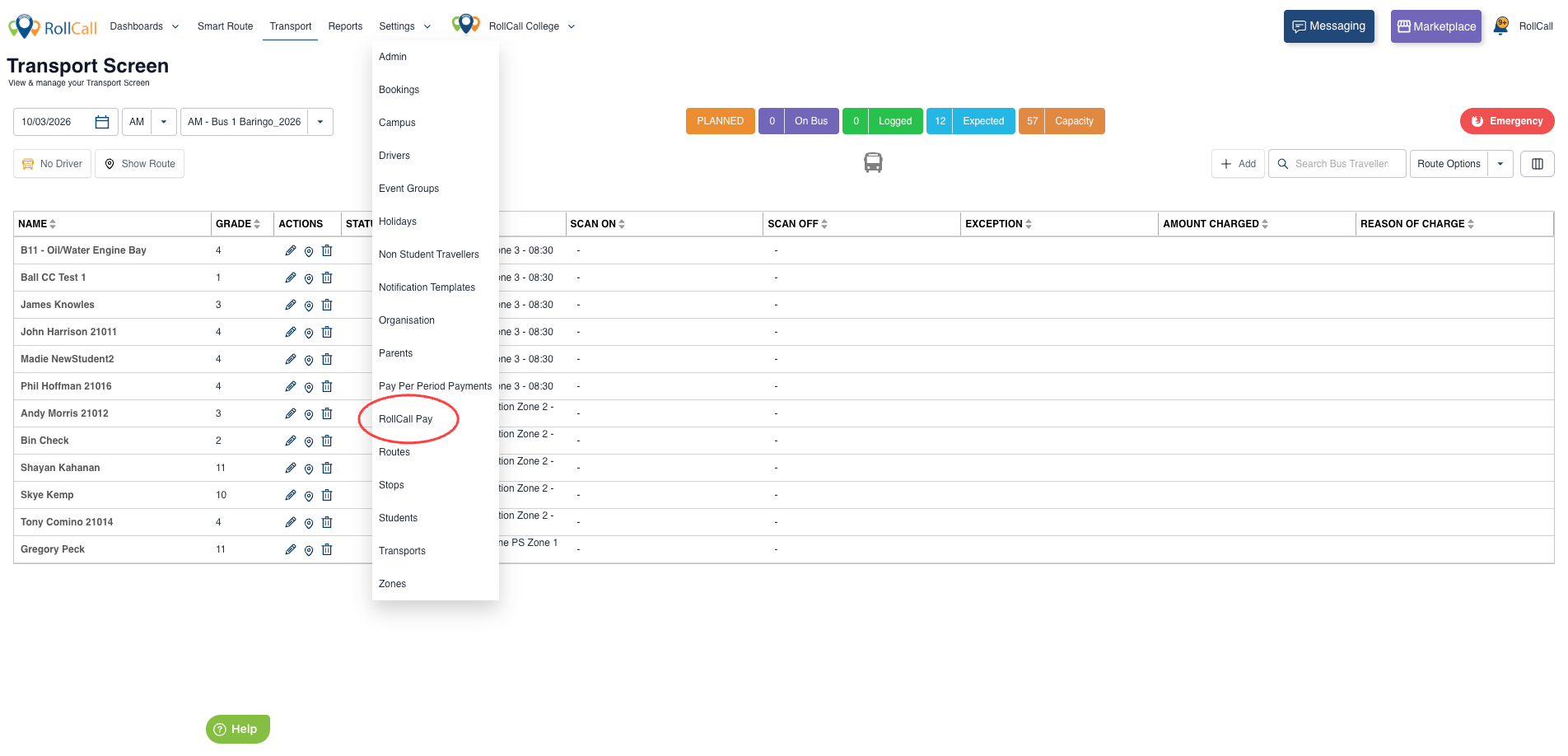Select RollCall Pay from Settings menu
1568x756 pixels.
[x=405, y=419]
